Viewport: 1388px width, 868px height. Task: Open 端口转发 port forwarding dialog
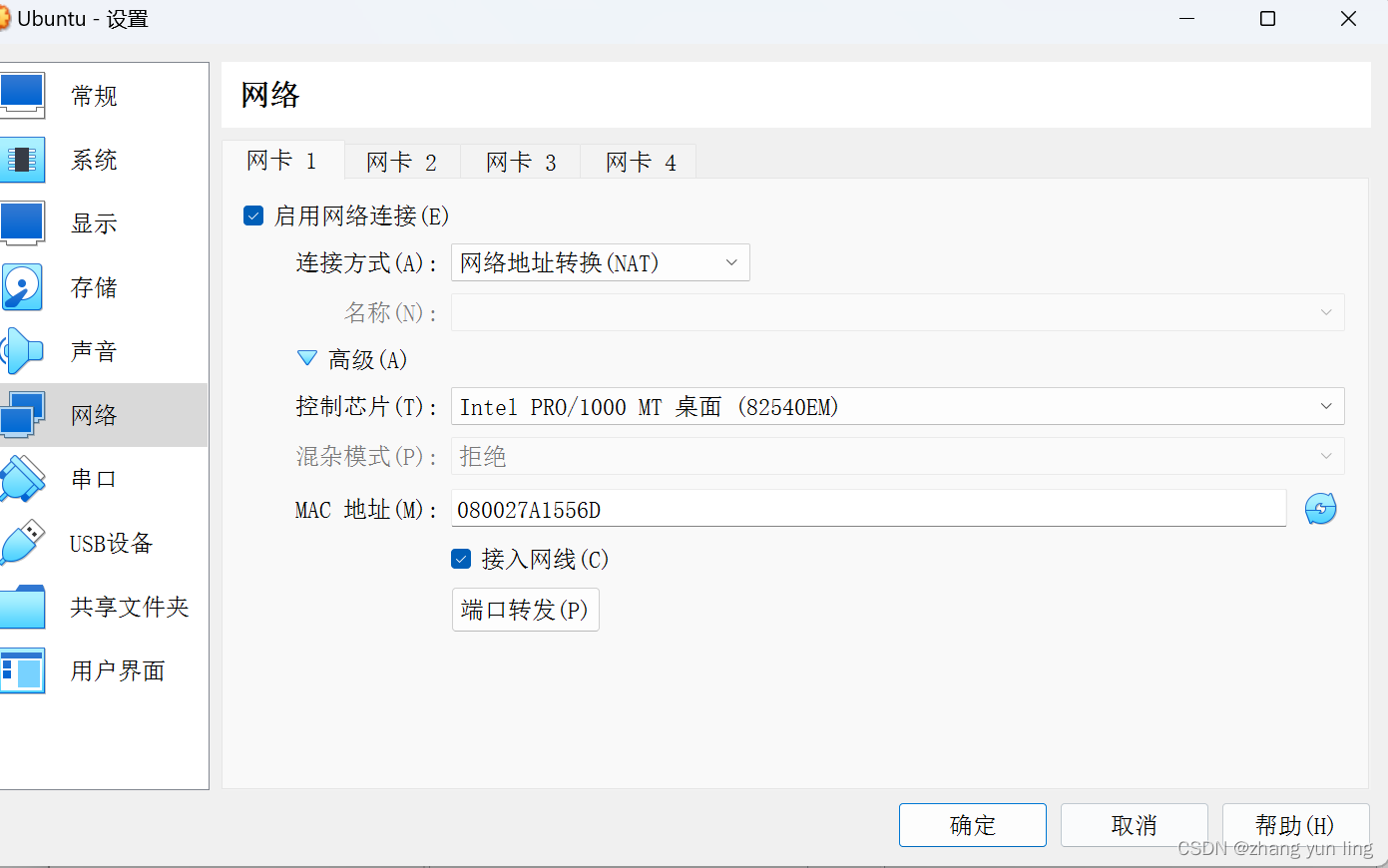pos(525,610)
